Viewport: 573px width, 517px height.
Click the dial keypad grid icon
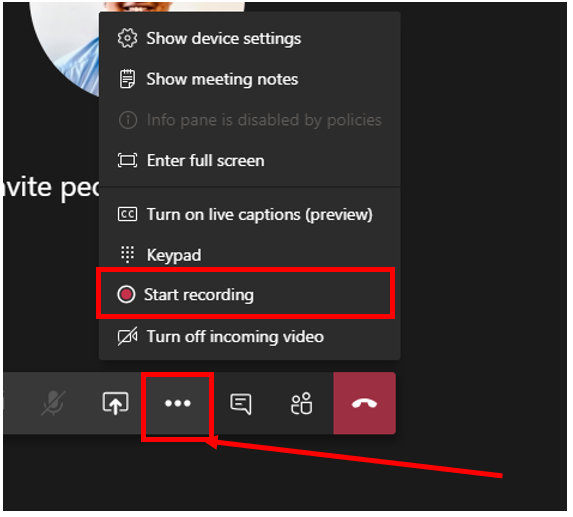click(127, 254)
